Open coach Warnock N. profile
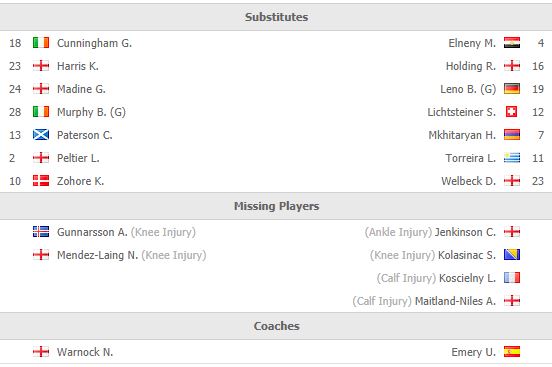Screen dimensions: 552x367 click(85, 352)
